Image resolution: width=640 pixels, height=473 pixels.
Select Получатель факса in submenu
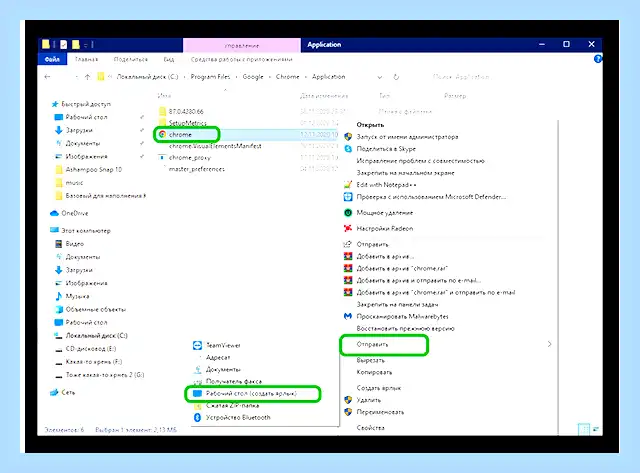point(234,381)
